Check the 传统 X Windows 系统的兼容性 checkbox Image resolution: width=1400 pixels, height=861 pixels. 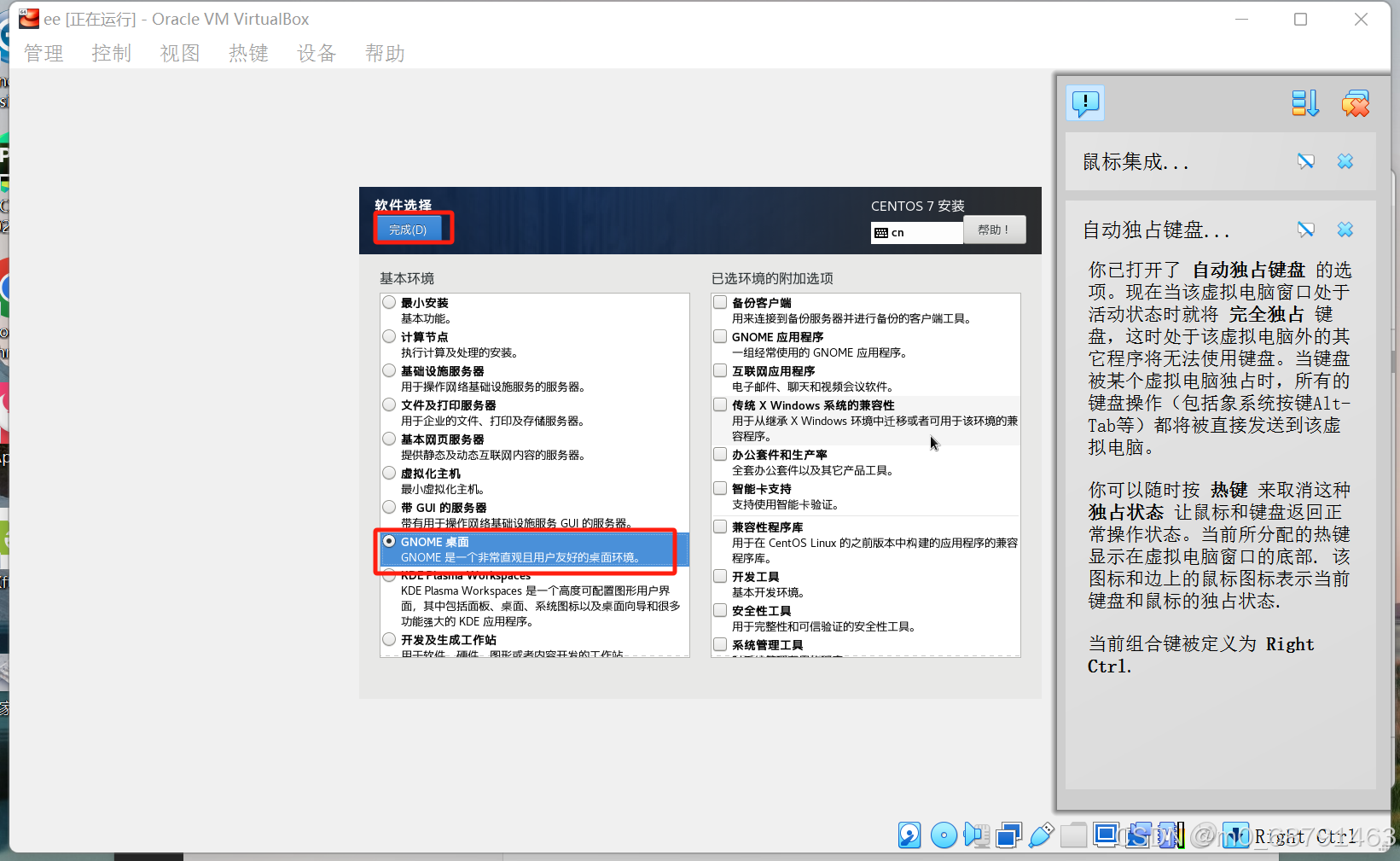point(720,404)
